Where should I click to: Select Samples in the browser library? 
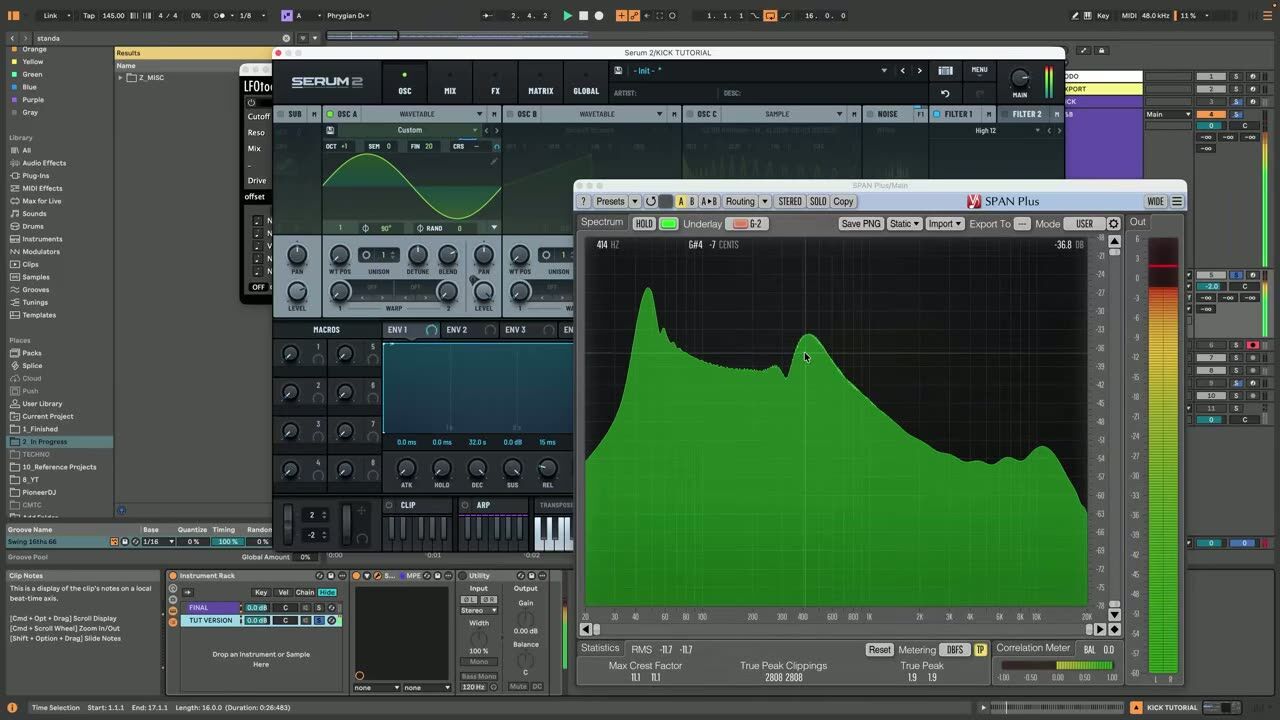coord(36,277)
